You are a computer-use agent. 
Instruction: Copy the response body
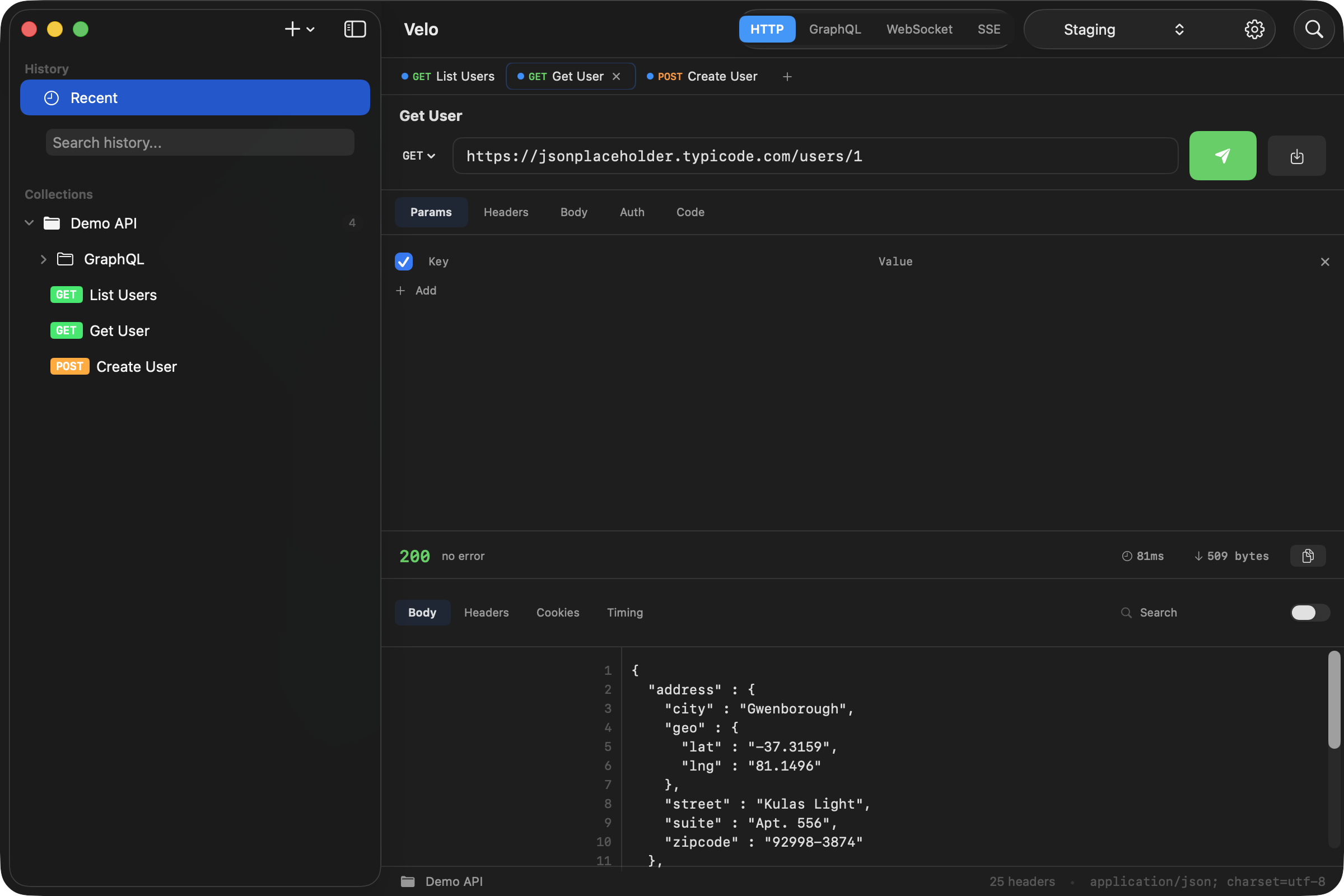coord(1308,556)
